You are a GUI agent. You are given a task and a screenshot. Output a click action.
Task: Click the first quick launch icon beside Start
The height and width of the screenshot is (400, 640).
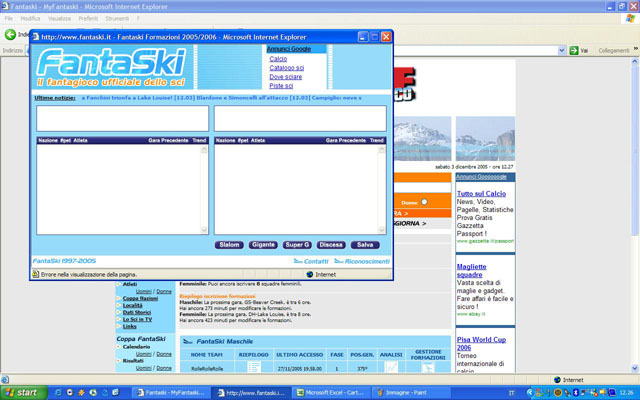(58, 392)
